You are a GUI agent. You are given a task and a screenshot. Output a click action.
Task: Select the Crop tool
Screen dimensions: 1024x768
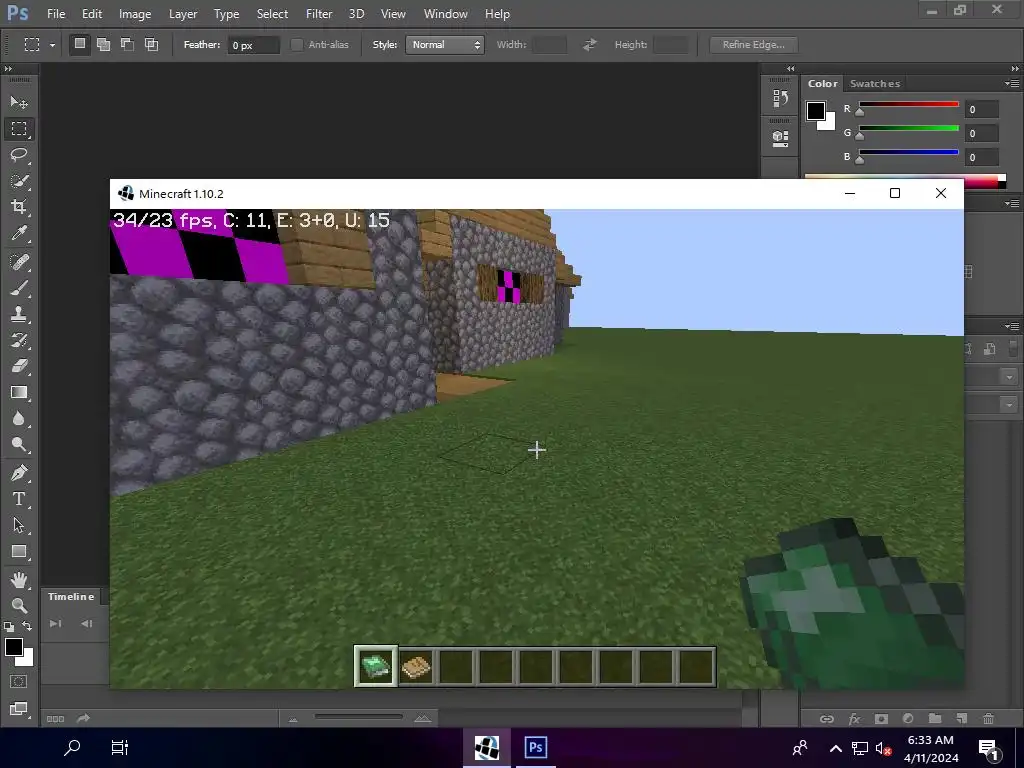(x=19, y=207)
